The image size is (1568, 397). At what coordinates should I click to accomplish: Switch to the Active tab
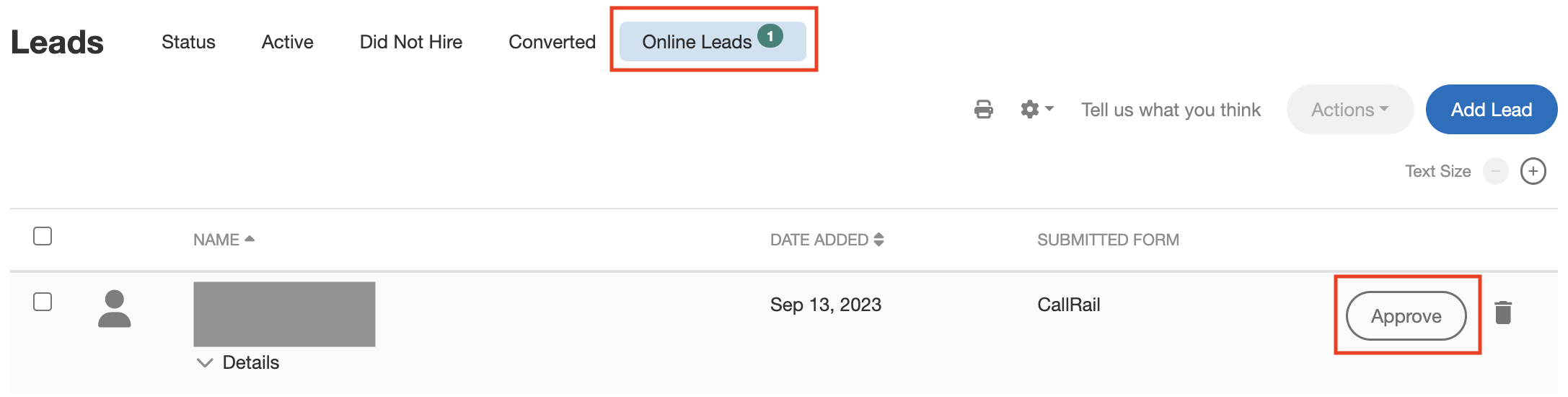point(287,42)
